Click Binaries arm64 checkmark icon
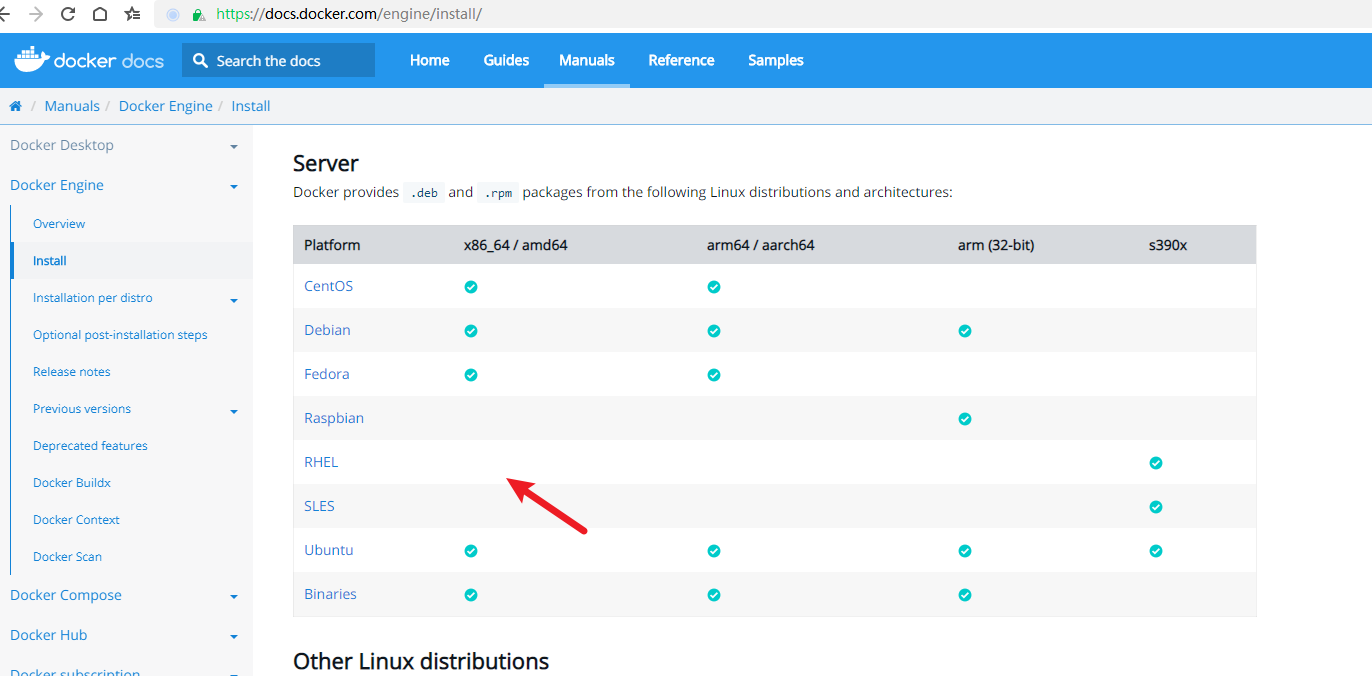1372x676 pixels. point(714,595)
